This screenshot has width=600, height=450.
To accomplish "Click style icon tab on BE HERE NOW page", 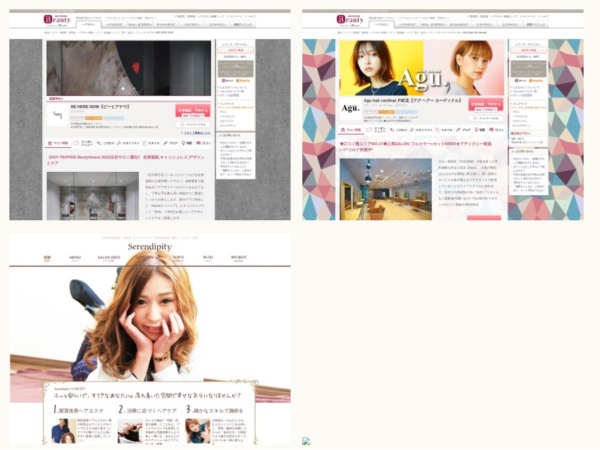I will (x=145, y=143).
